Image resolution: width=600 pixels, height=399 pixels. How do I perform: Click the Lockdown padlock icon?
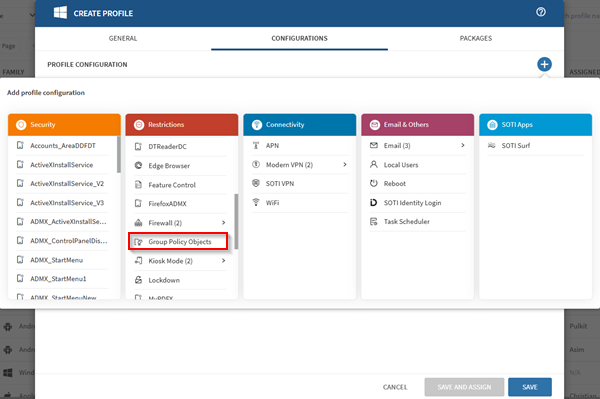(x=138, y=280)
